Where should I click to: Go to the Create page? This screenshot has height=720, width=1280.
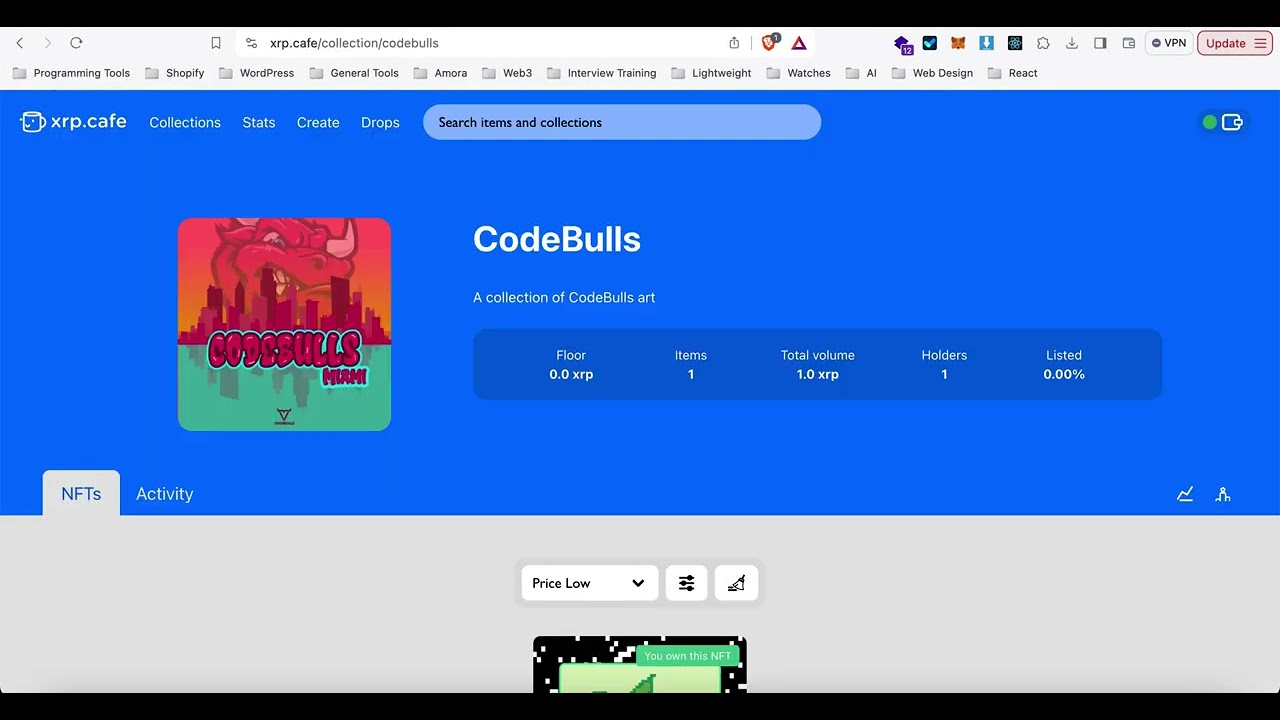pos(318,122)
